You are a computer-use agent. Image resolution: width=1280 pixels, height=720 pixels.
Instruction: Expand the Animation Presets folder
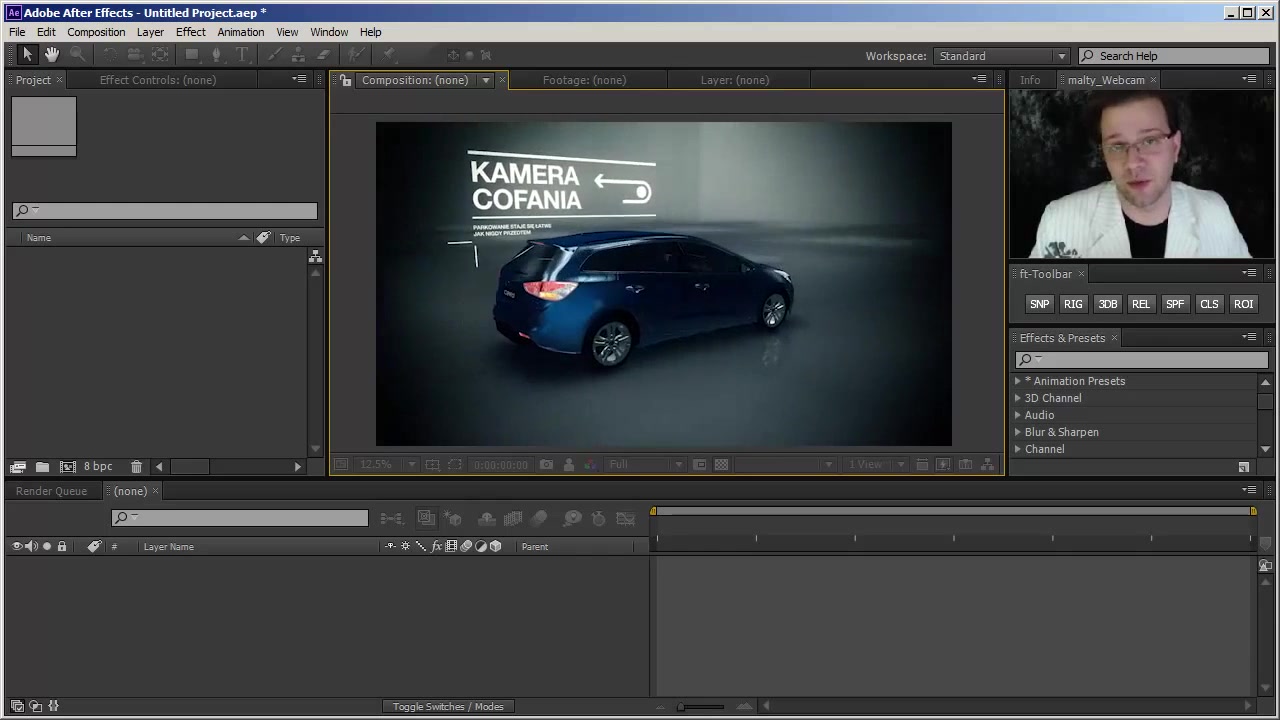tap(1018, 381)
